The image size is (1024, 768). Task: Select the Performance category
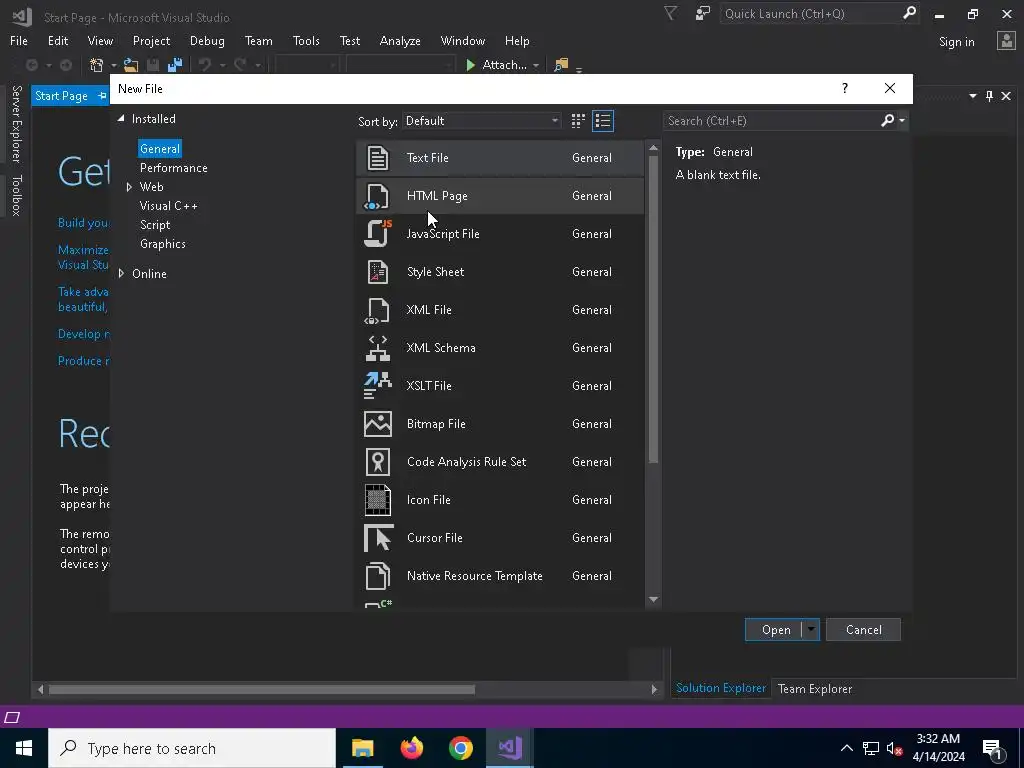tap(173, 168)
